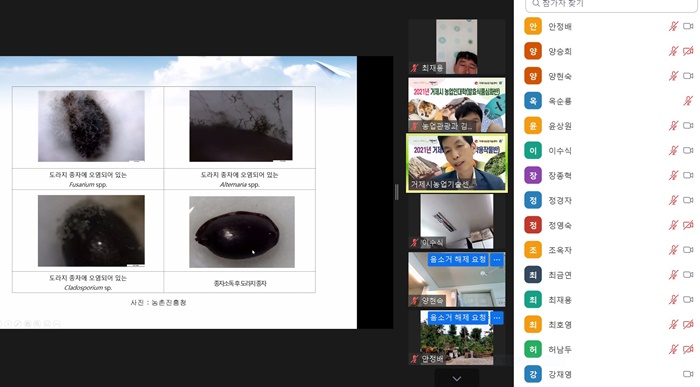The image size is (700, 387).
Task: Request unmute on 양현숙's video tile
Action: pos(458,259)
